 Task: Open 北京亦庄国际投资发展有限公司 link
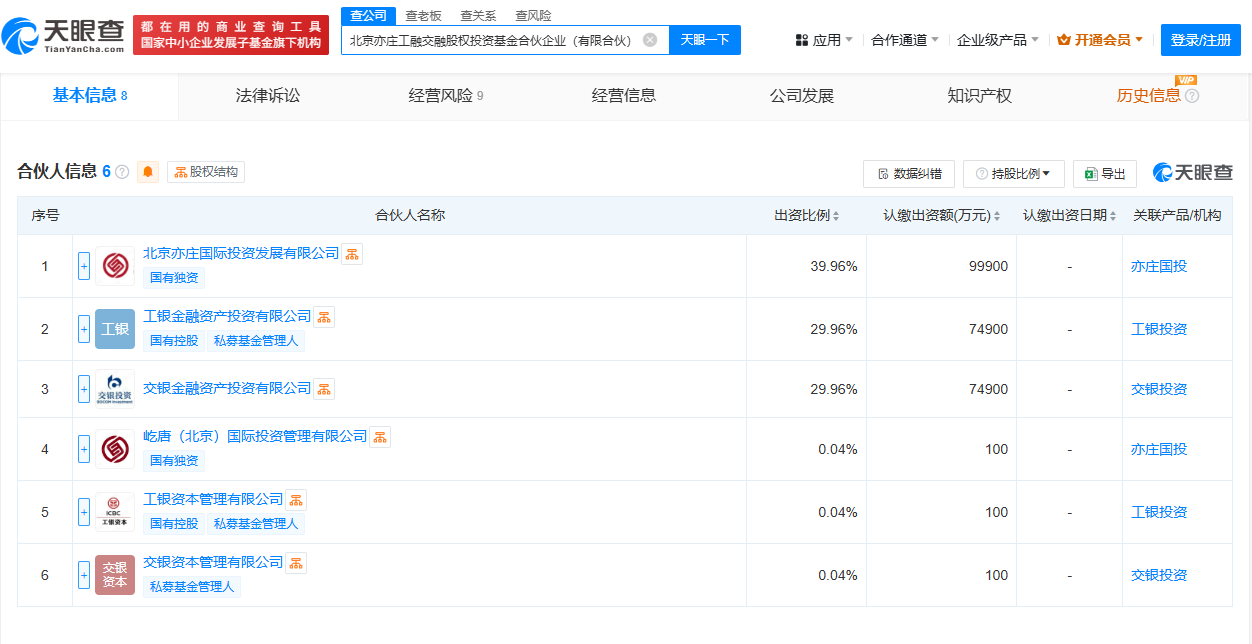tap(241, 254)
